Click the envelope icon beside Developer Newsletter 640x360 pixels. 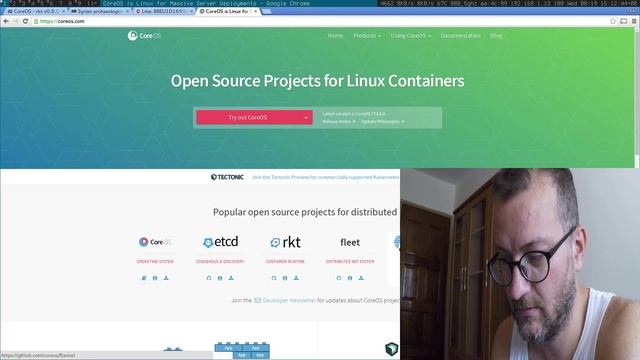pyautogui.click(x=258, y=300)
